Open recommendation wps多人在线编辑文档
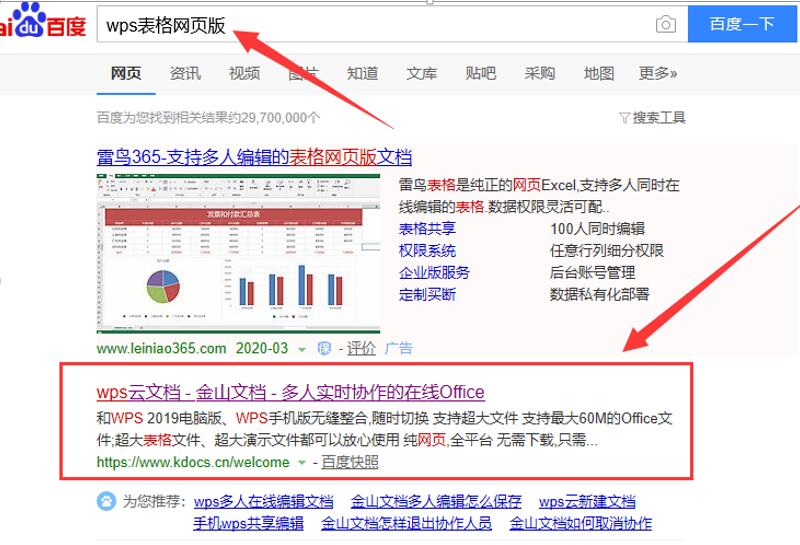The width and height of the screenshot is (800, 545). tap(263, 502)
